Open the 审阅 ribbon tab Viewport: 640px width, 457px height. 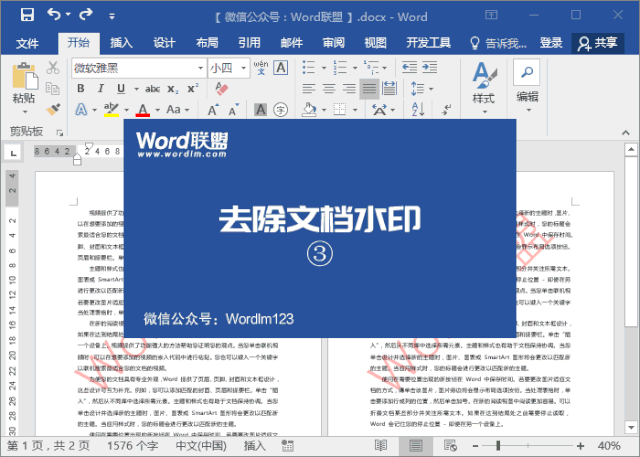pos(333,42)
